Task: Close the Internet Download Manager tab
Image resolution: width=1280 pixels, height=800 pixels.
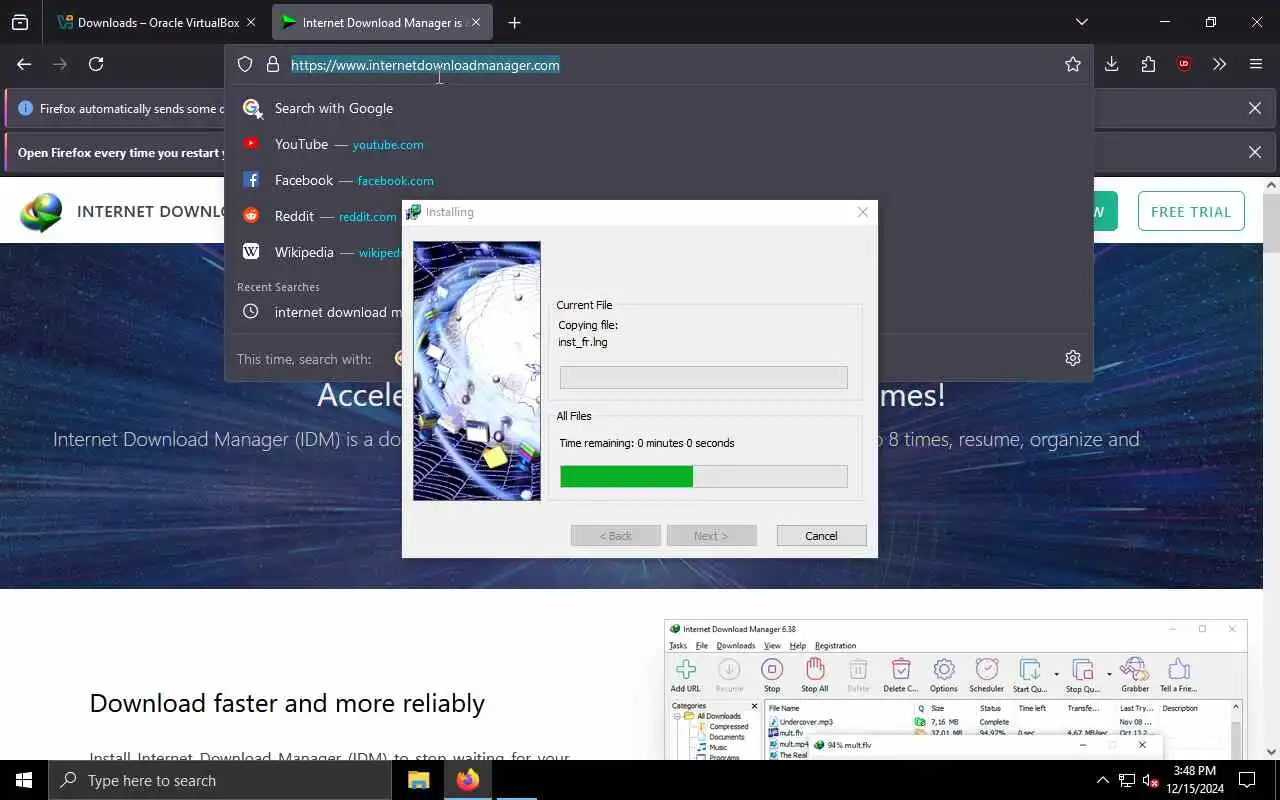Action: pos(476,22)
